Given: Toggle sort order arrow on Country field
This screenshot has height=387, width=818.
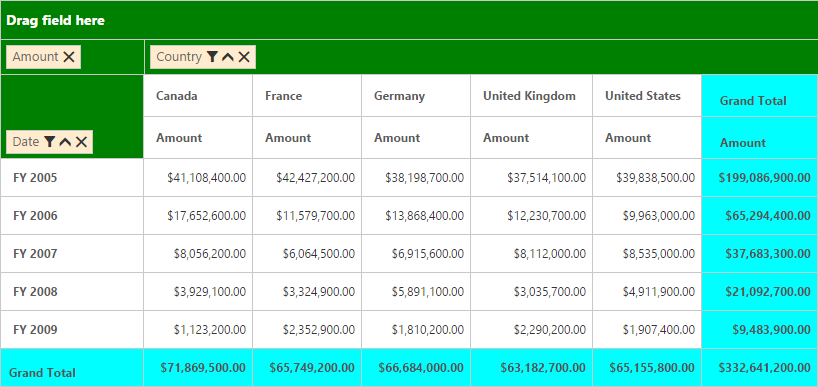Looking at the screenshot, I should pos(227,57).
